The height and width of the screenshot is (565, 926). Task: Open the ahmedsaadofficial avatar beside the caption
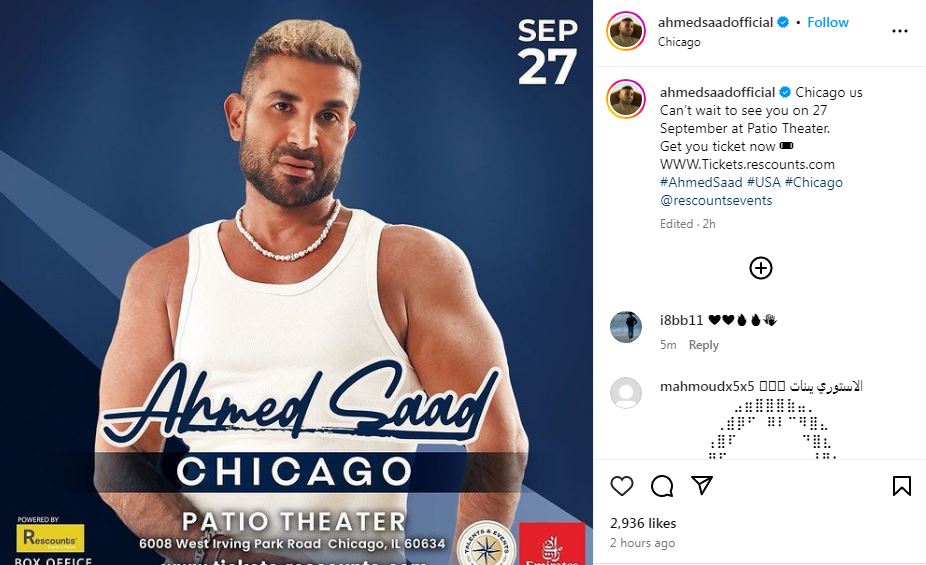pos(626,99)
